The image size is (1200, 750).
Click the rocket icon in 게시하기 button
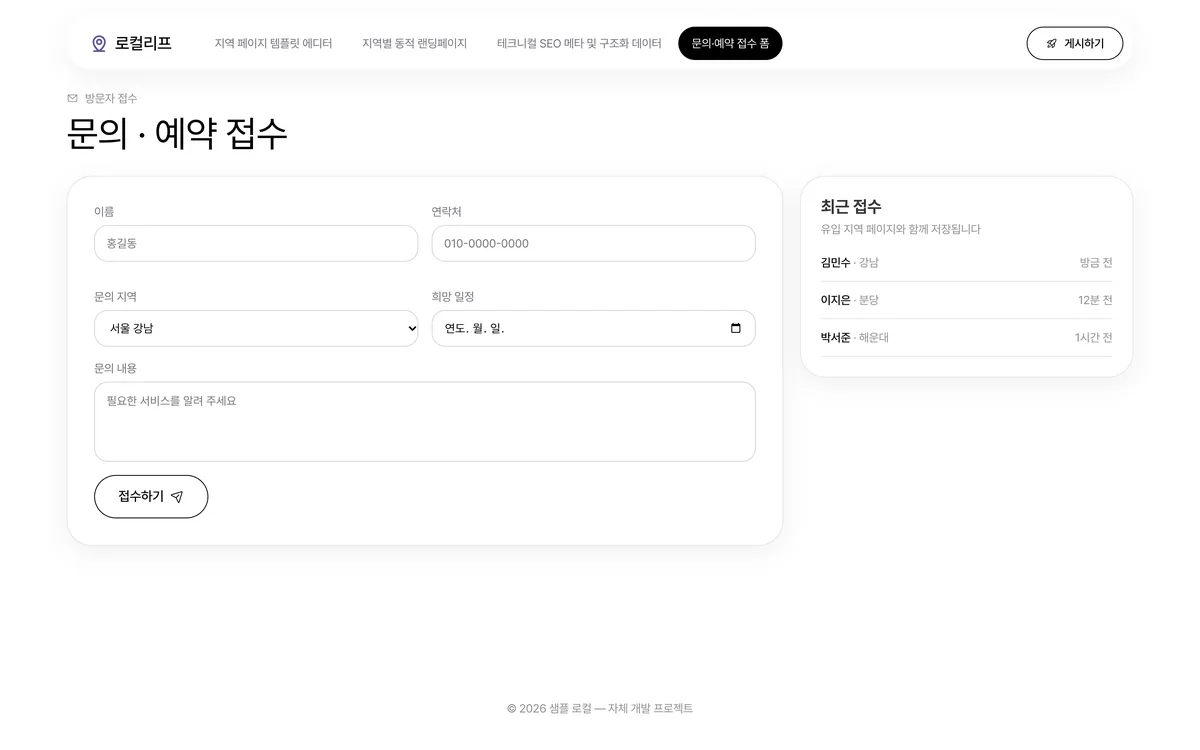pos(1051,44)
